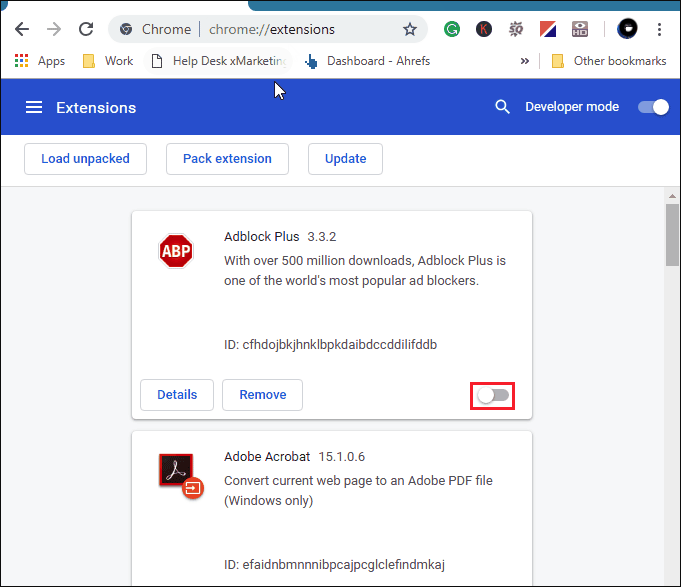Click the Adblock Plus description text
Viewport: 681px width, 587px height.
click(365, 270)
